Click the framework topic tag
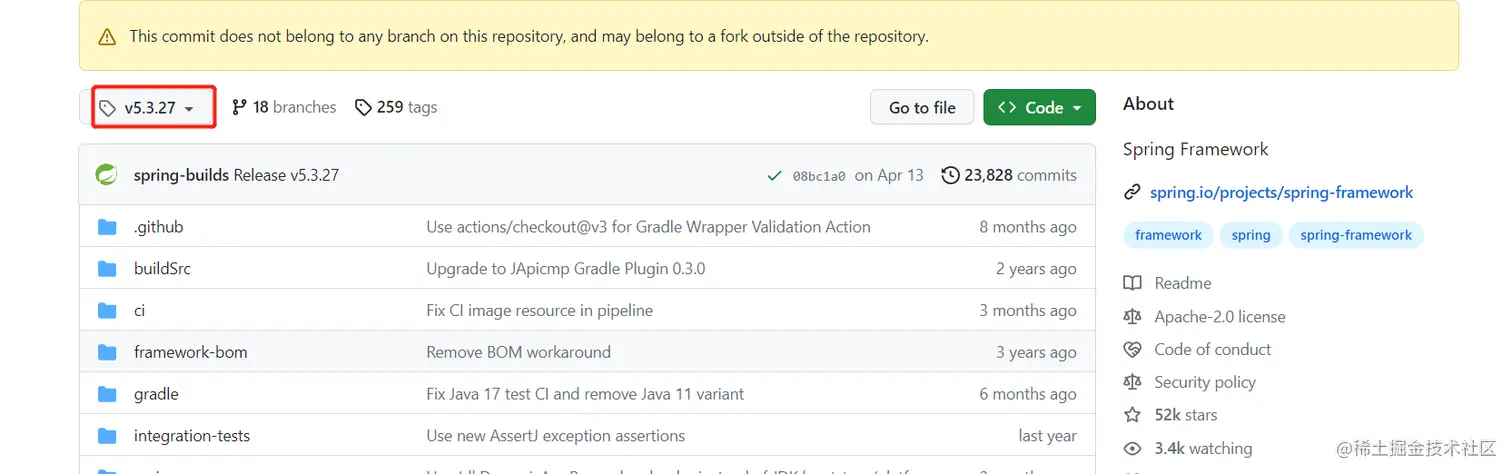 1168,235
